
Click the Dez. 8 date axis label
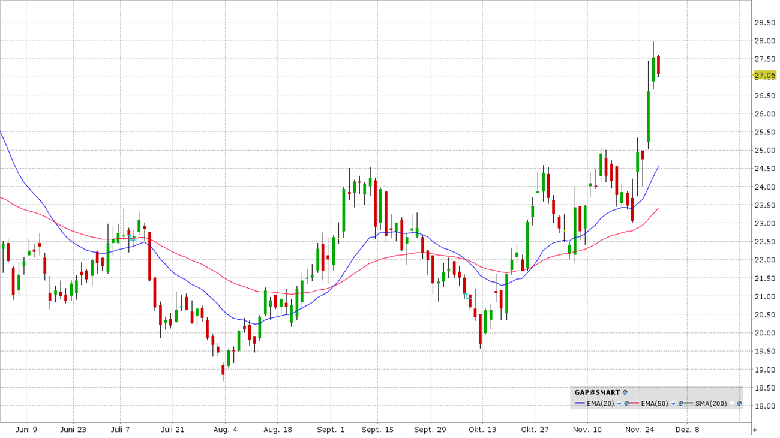click(x=687, y=430)
